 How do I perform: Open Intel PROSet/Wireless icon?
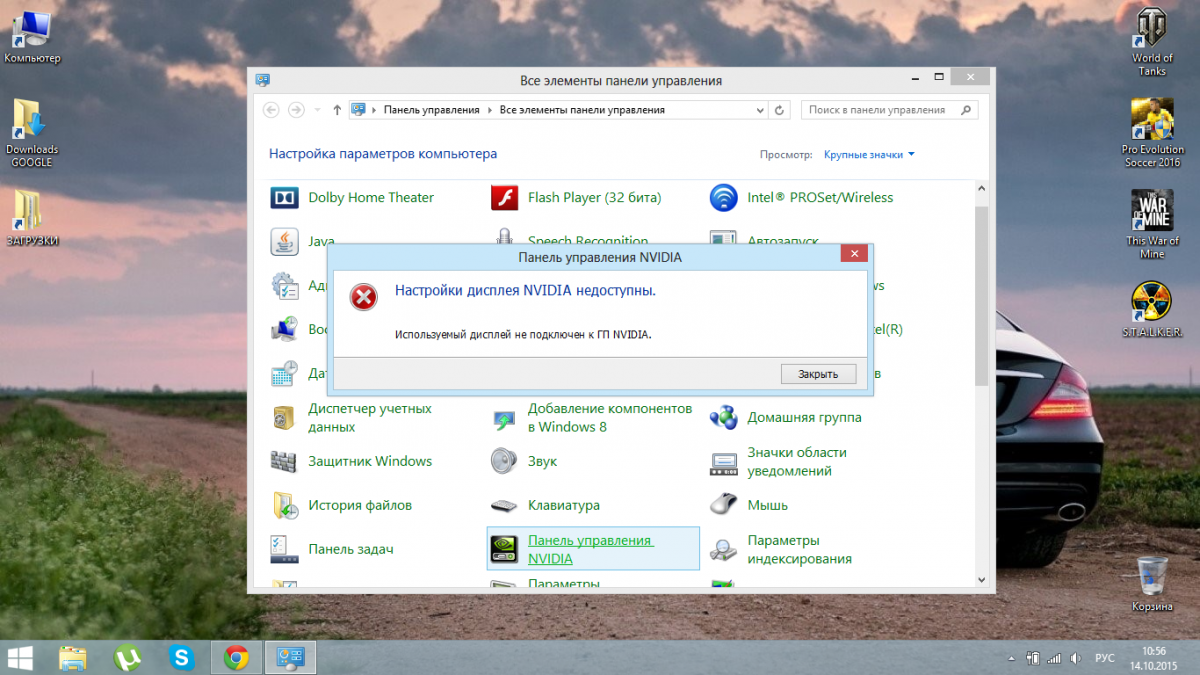point(723,198)
